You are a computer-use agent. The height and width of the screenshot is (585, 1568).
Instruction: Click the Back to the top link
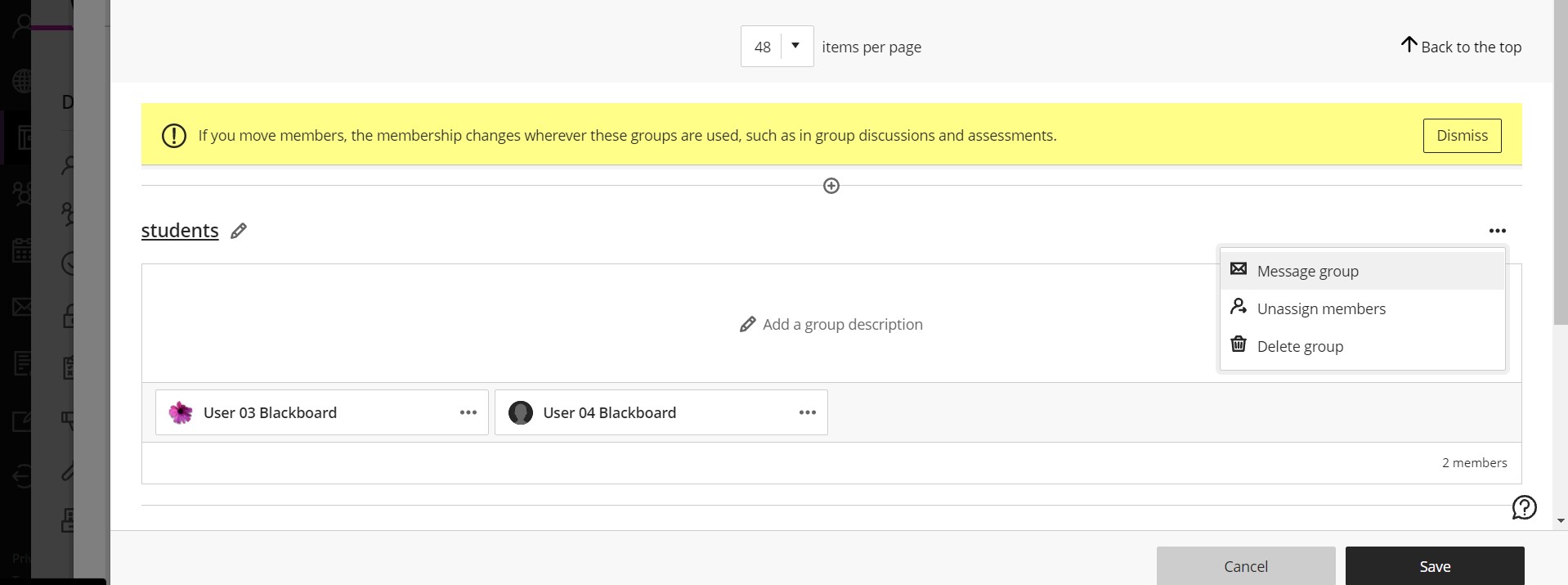[1461, 47]
